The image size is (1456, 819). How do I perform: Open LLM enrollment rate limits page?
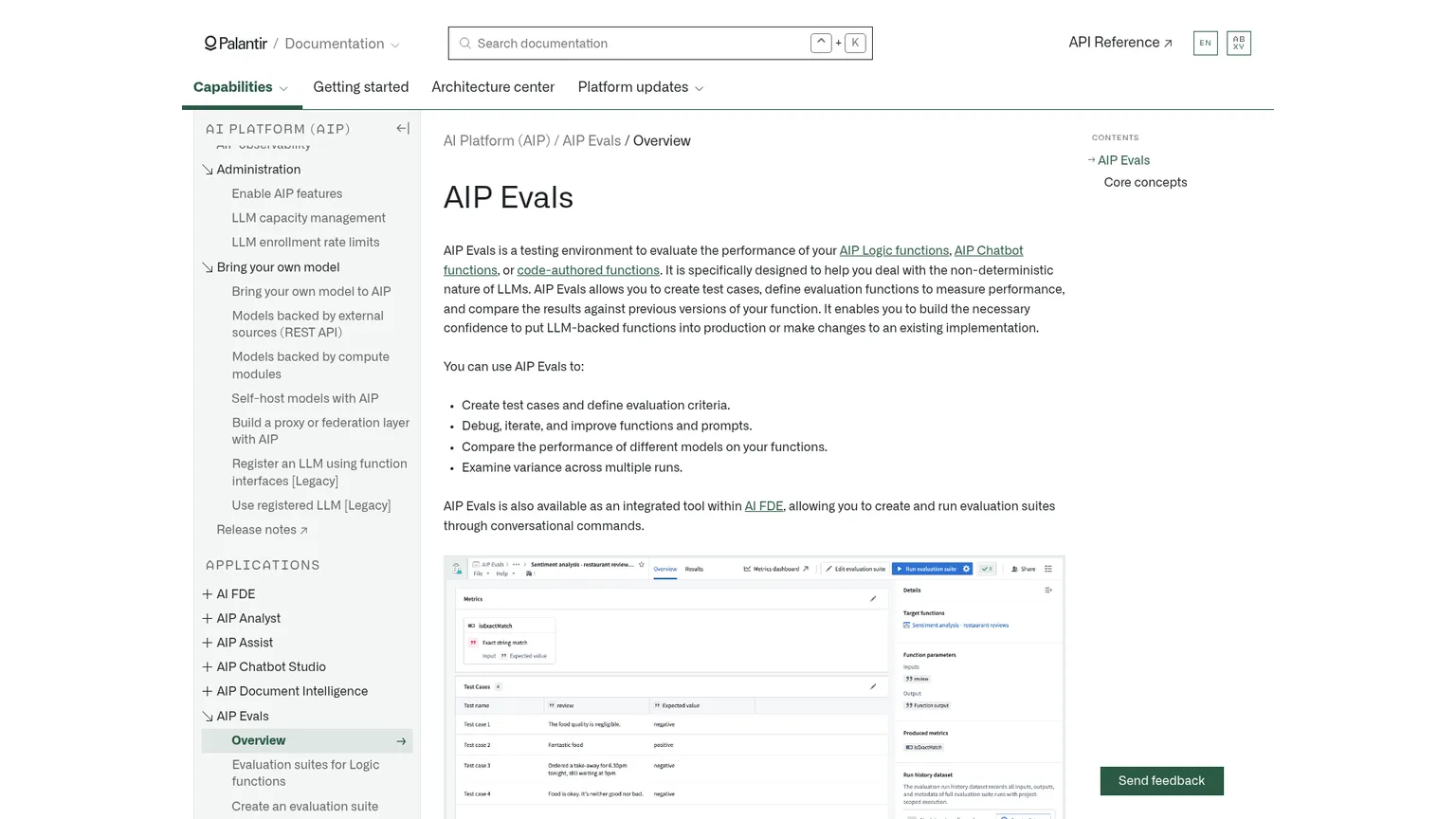(306, 243)
